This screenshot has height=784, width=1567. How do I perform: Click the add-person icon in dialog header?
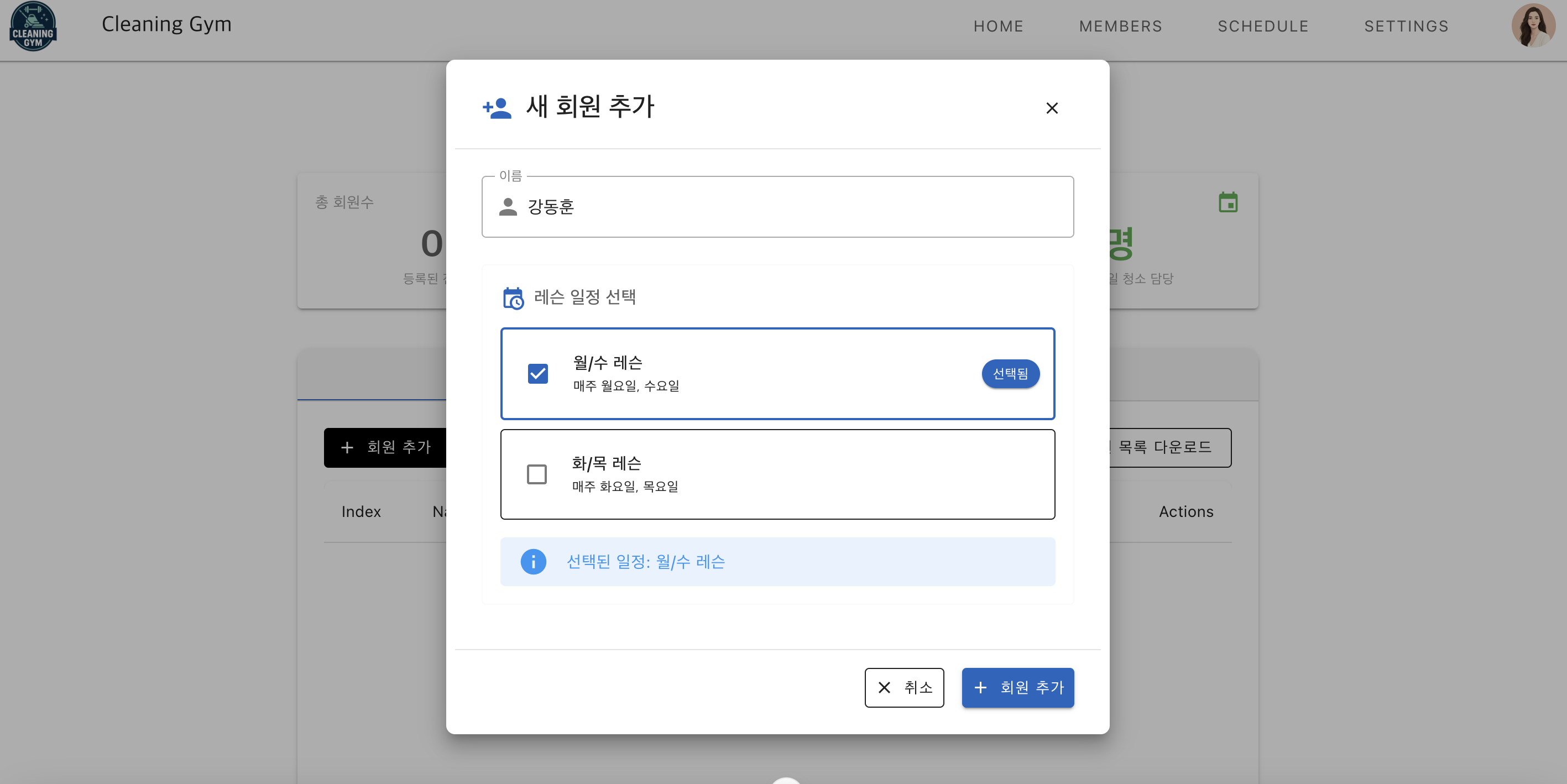coord(497,108)
